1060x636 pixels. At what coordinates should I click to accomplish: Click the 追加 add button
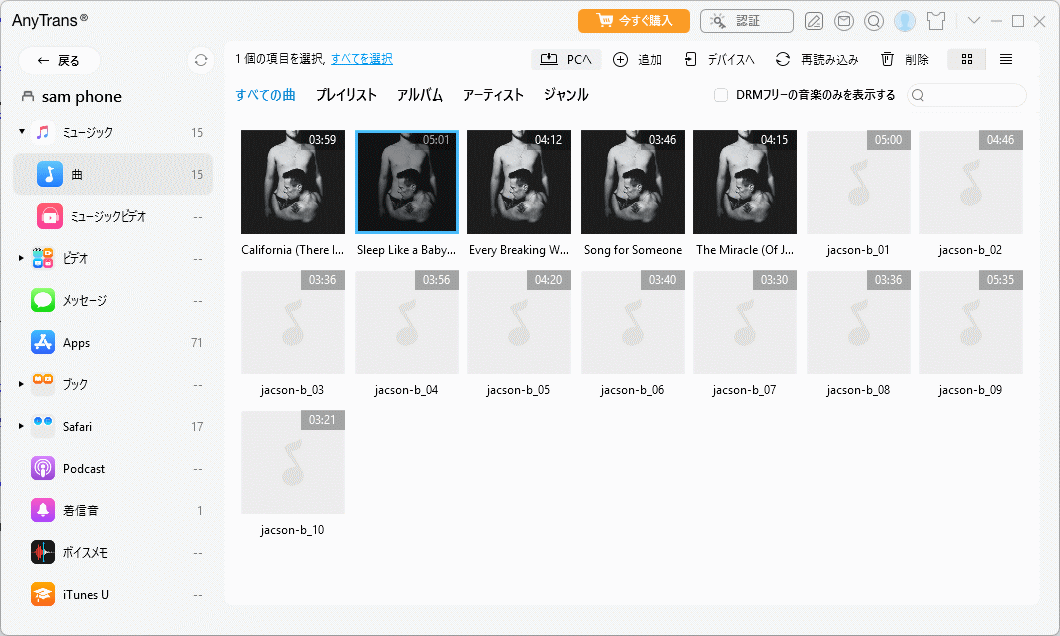tap(637, 59)
